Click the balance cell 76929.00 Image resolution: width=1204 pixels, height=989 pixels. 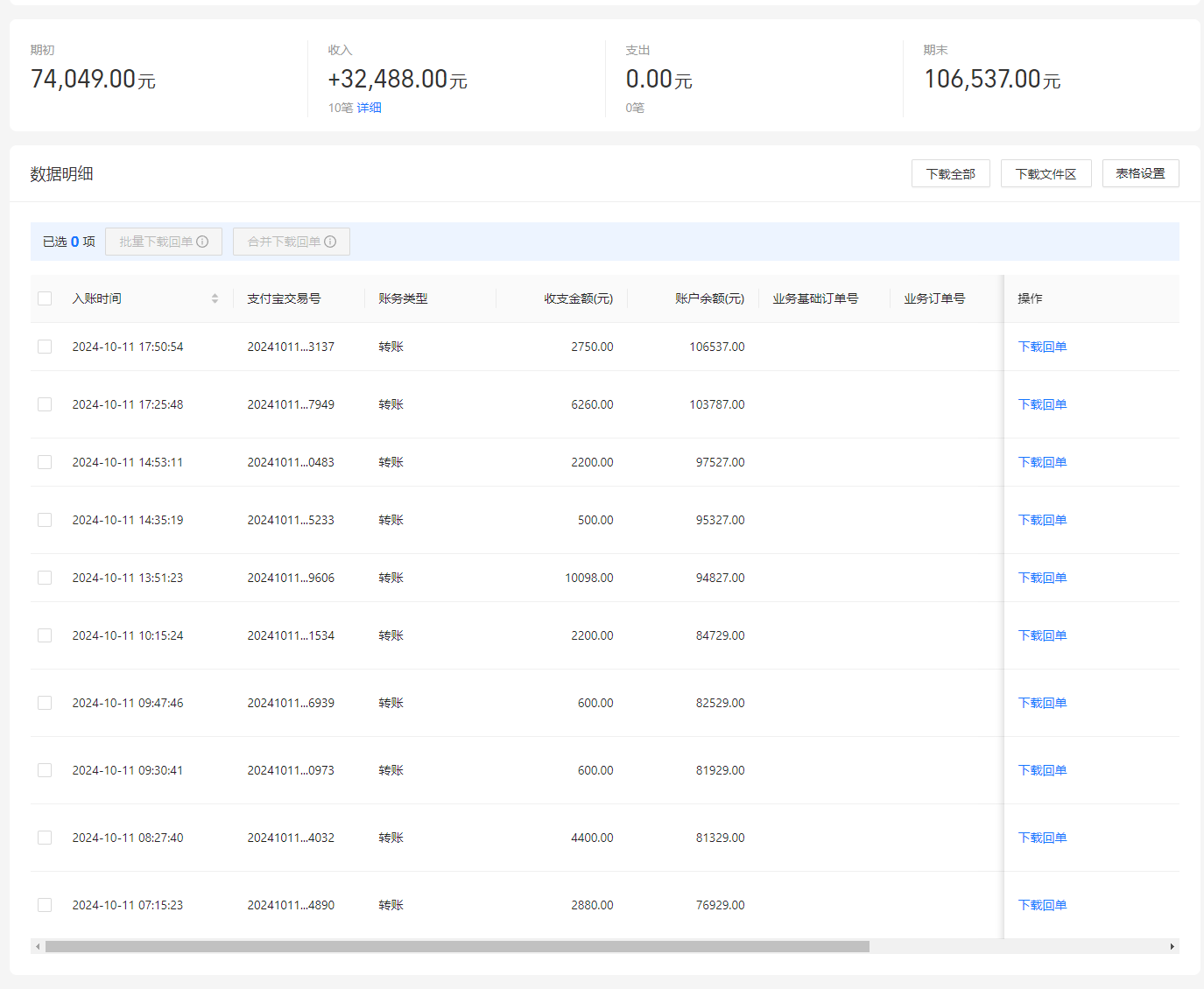pyautogui.click(x=721, y=905)
